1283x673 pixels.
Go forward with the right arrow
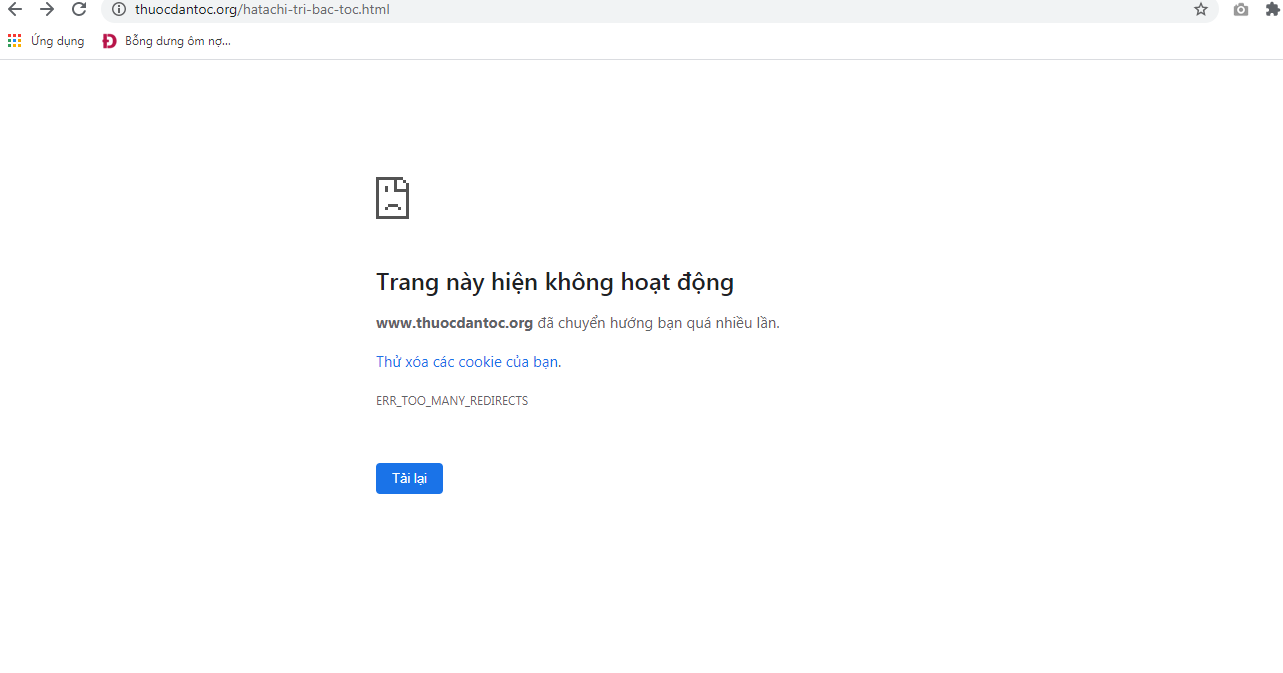(x=47, y=9)
